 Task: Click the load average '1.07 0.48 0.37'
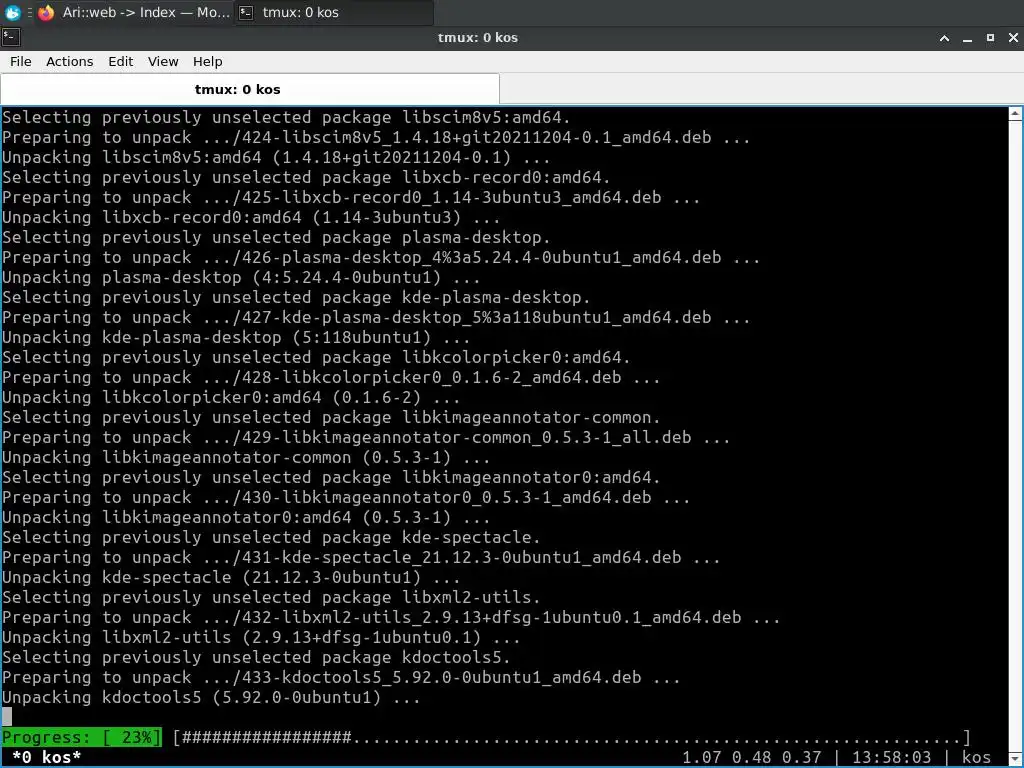751,757
